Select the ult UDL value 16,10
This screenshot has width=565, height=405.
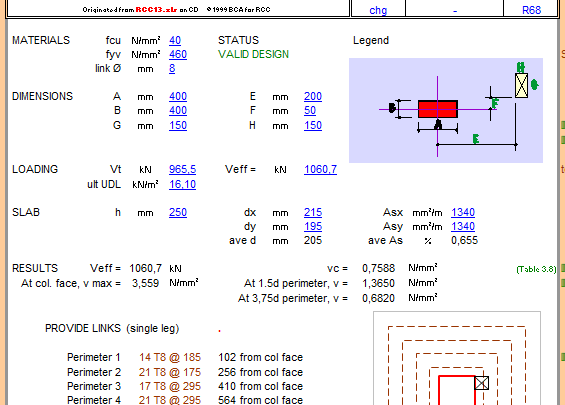[x=182, y=184]
